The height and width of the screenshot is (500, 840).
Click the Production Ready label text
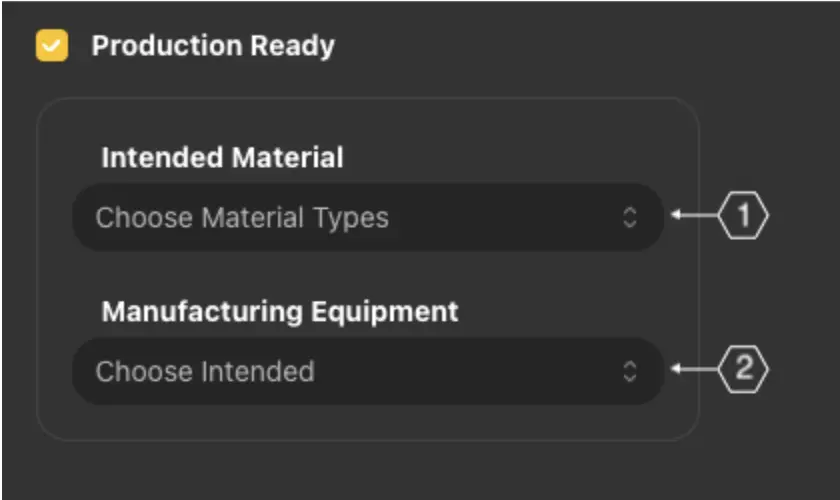(213, 46)
